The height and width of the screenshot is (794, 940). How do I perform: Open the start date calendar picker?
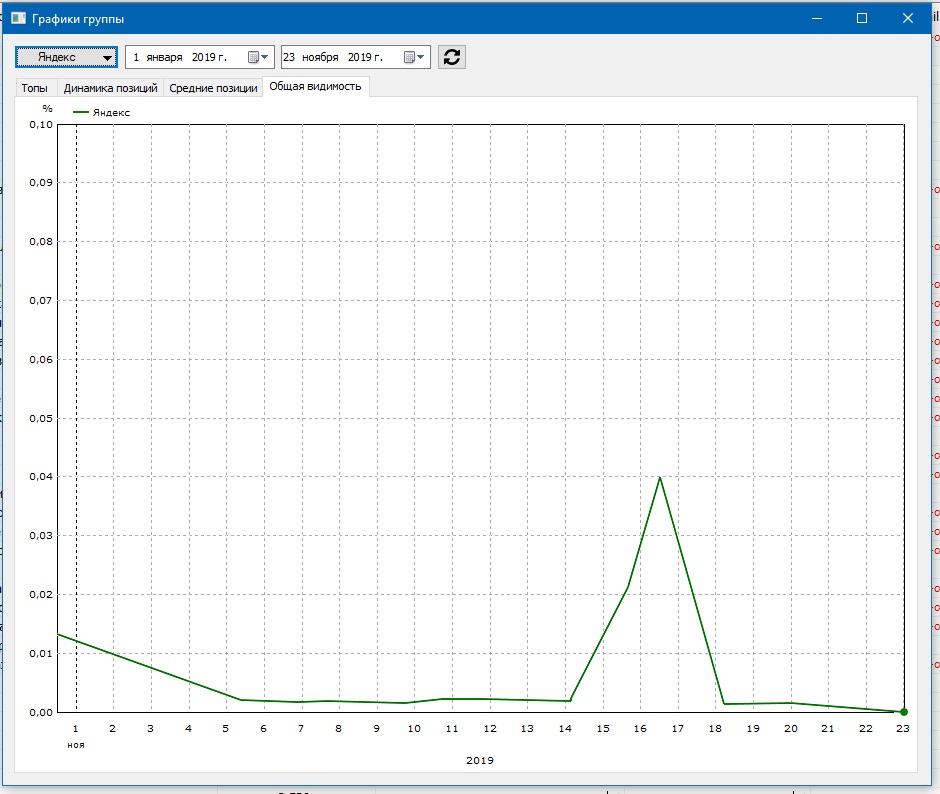[x=257, y=57]
